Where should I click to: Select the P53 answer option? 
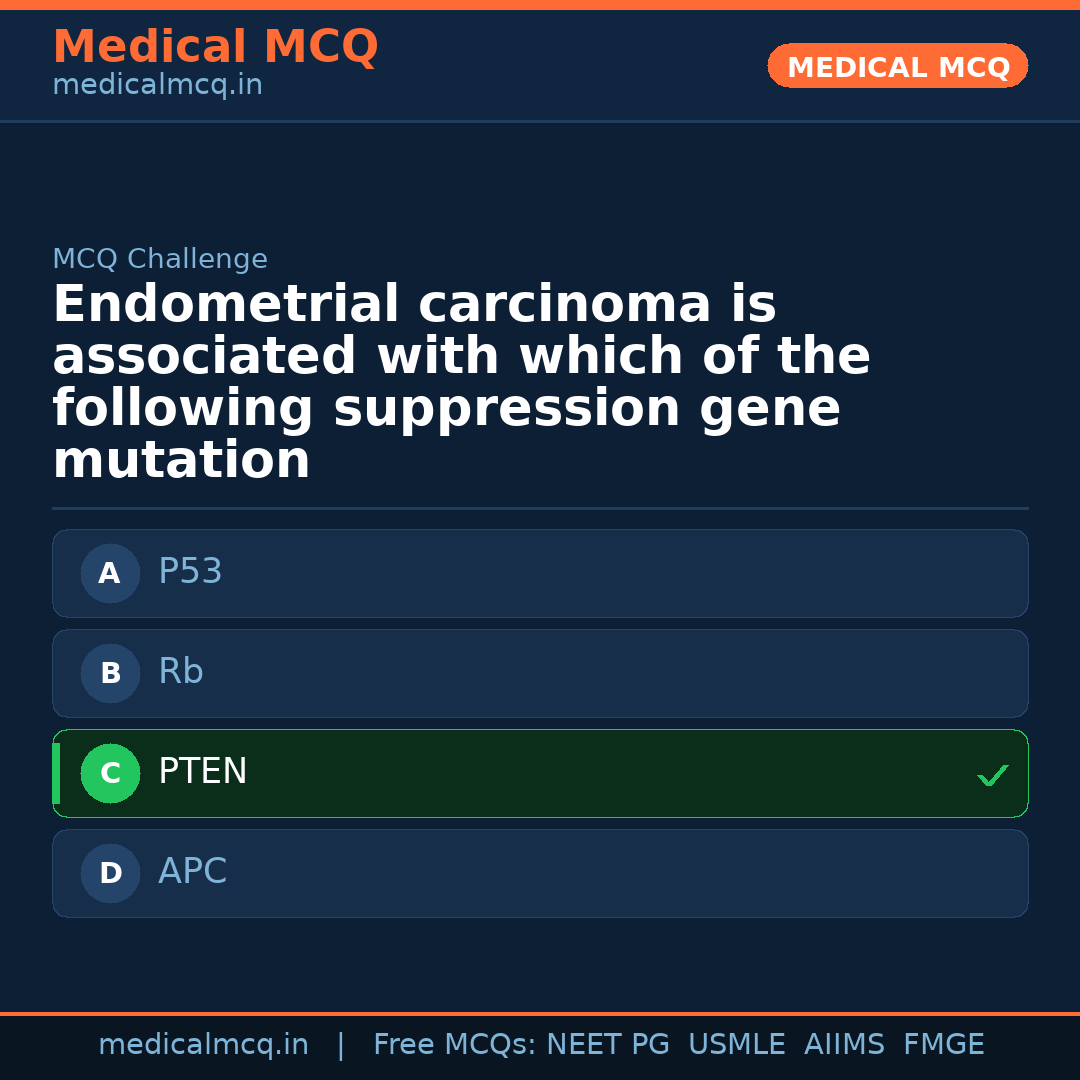[x=540, y=573]
